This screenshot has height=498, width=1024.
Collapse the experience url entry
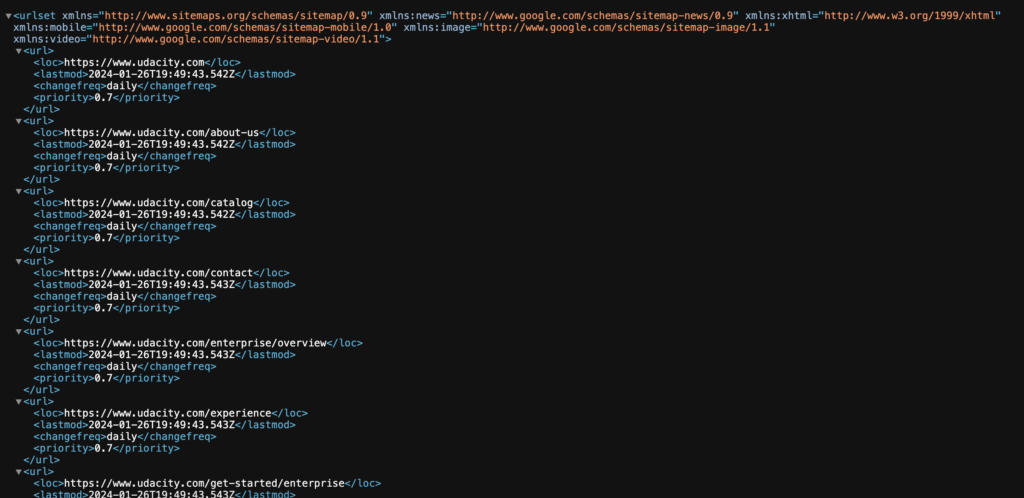tap(19, 401)
